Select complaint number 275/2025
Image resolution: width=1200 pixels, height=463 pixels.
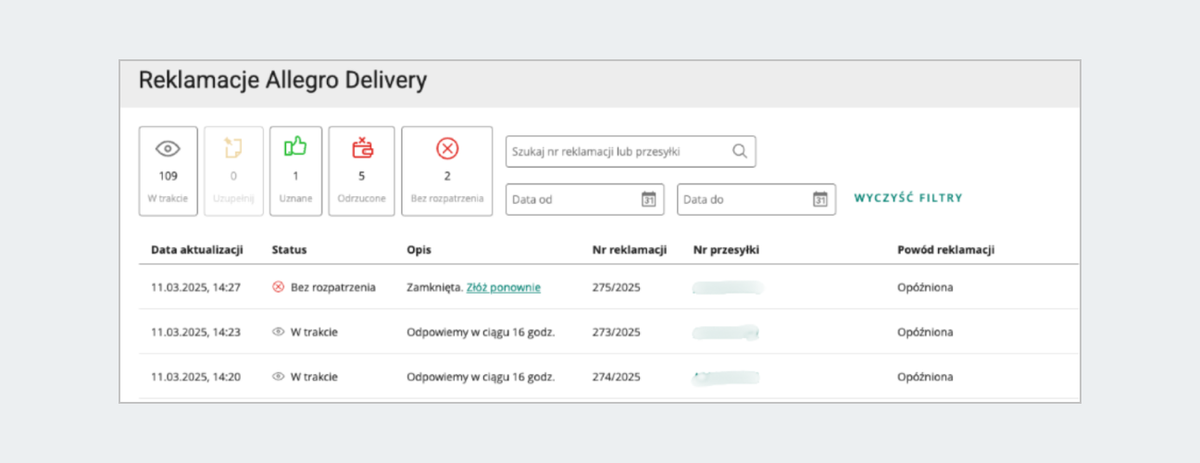617,287
